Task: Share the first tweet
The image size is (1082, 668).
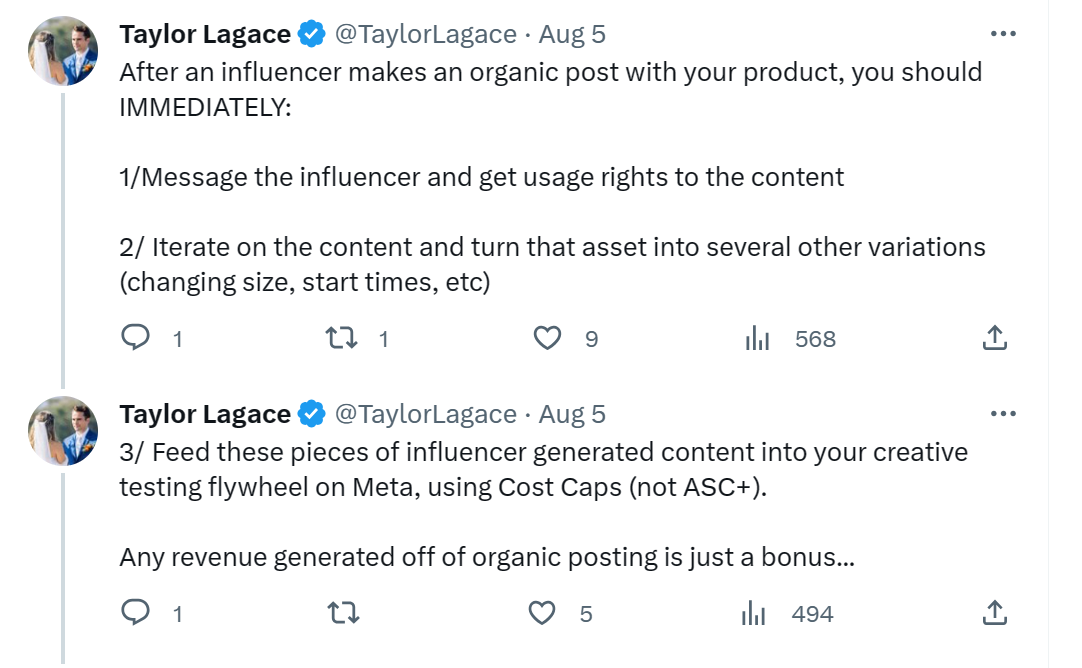Action: pos(994,339)
